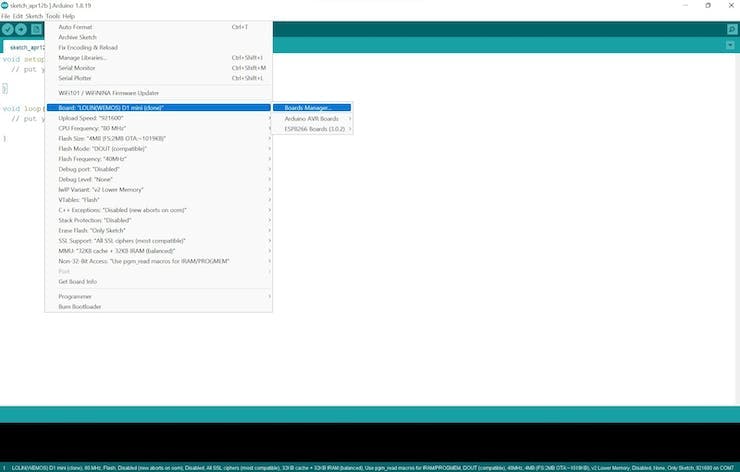Launch Serial Monitor from the Tools menu
This screenshot has height=472, width=740.
(x=159, y=68)
